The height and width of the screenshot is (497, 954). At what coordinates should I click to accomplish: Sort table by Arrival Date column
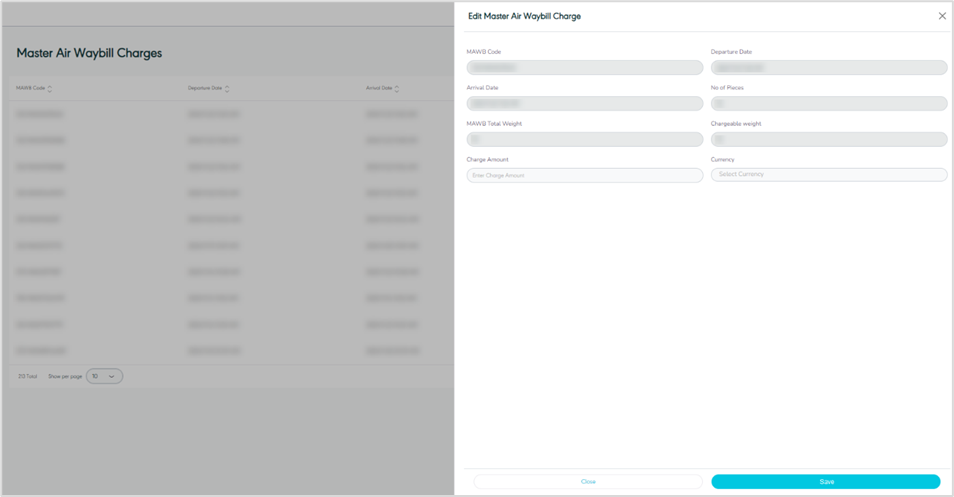point(397,89)
